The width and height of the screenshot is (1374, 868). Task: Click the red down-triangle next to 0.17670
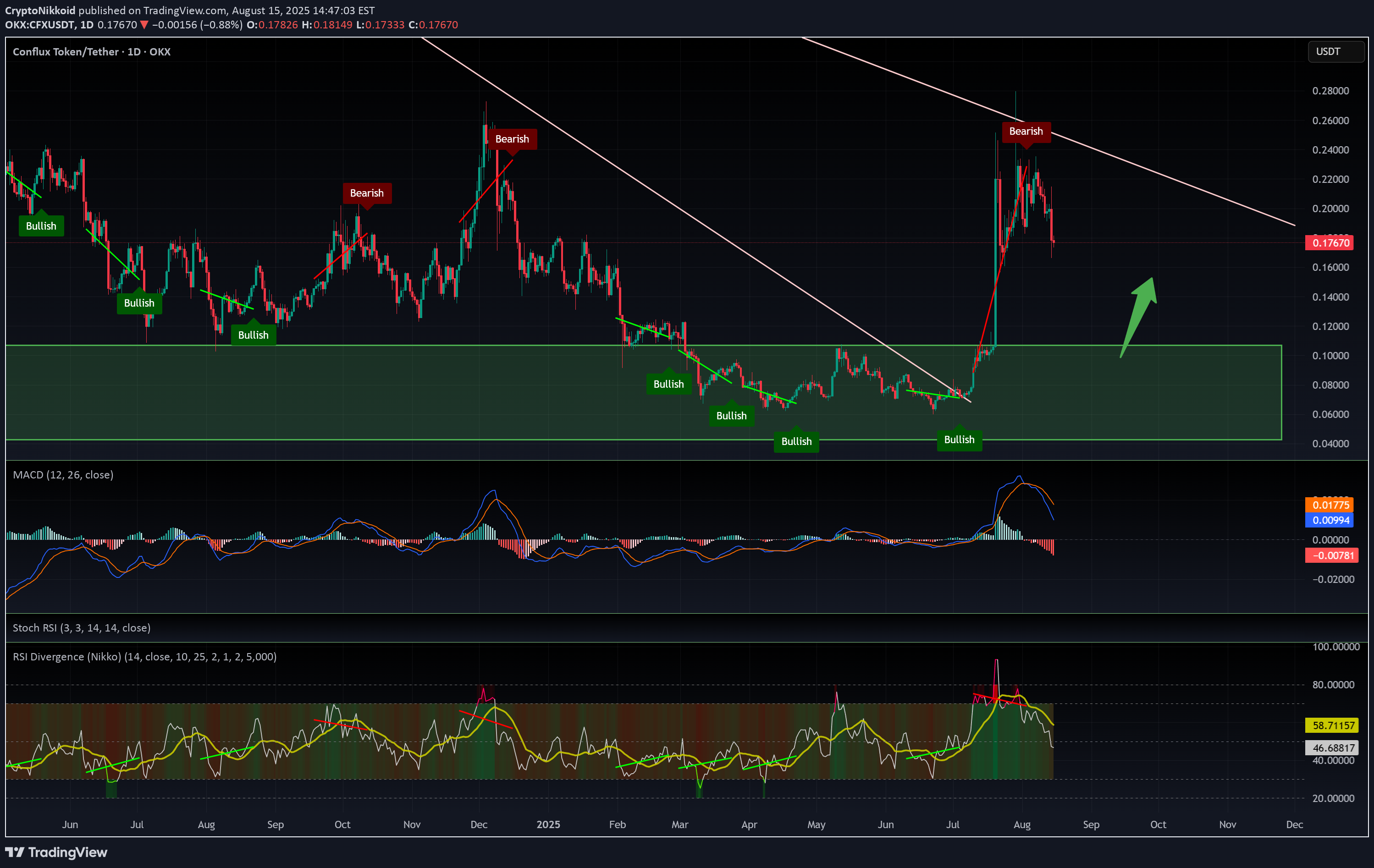(x=144, y=25)
